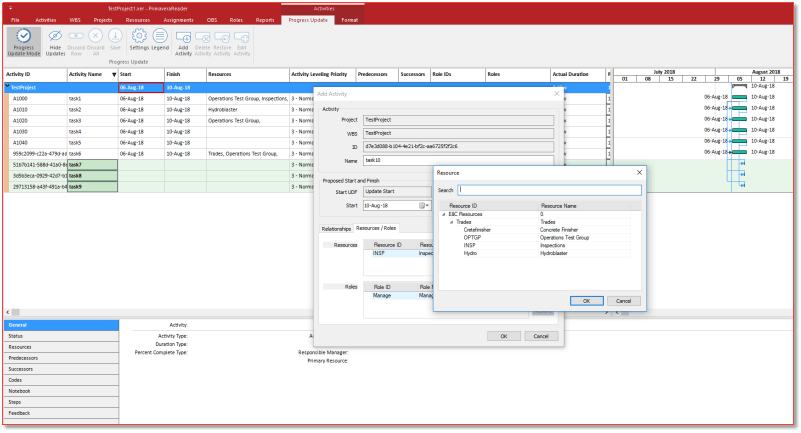Select INSP row in Resource dialog tree
Screen dimensions: 801x433
click(x=535, y=246)
